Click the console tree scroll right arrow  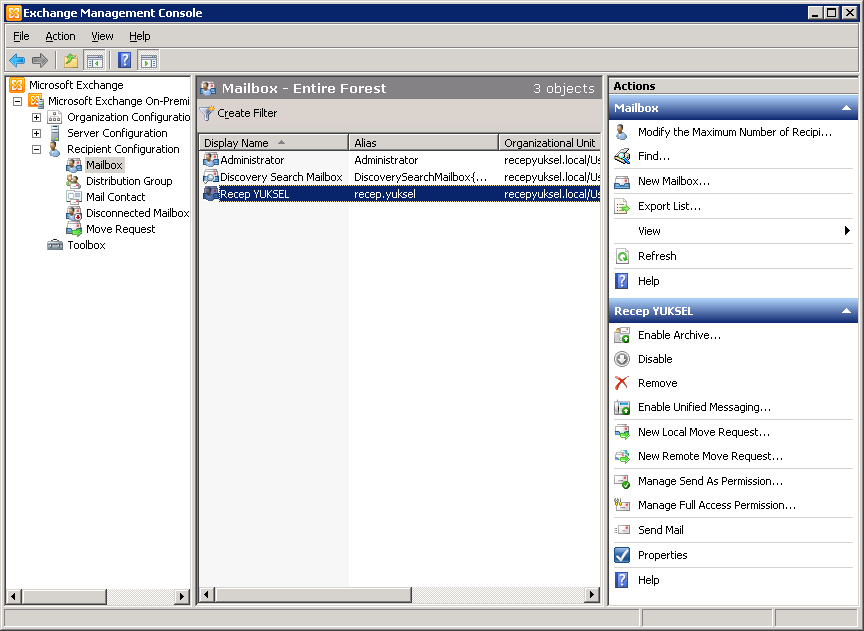point(181,596)
